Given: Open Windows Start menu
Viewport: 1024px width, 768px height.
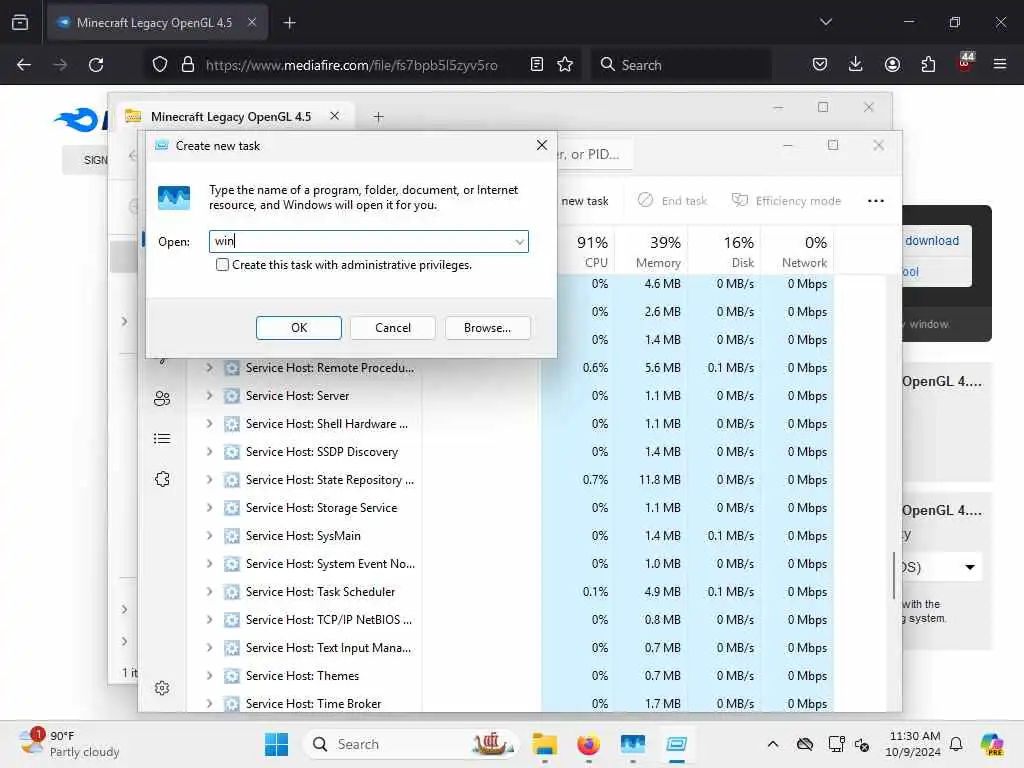Looking at the screenshot, I should (276, 744).
